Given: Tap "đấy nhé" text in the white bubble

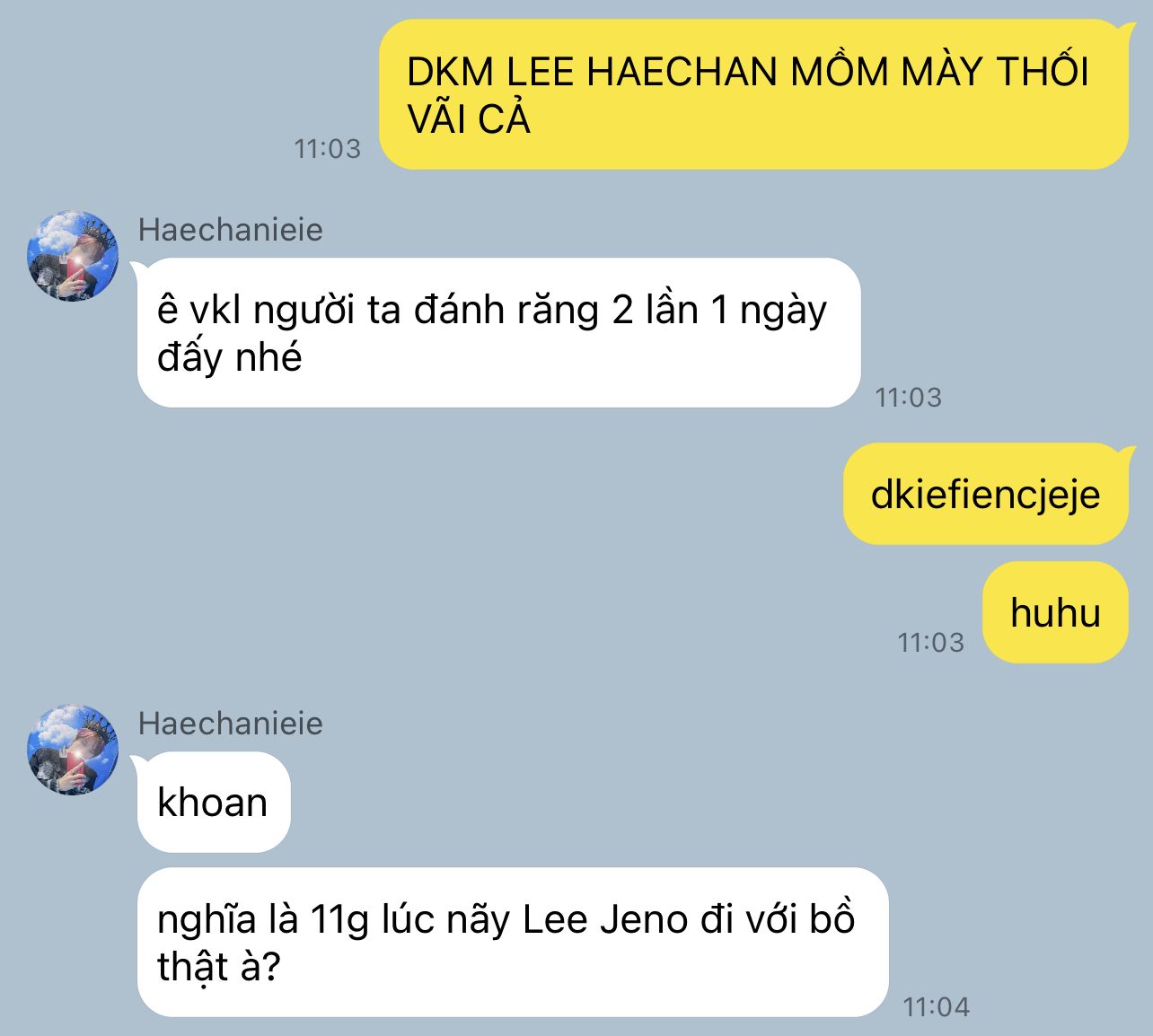Looking at the screenshot, I should click(229, 358).
